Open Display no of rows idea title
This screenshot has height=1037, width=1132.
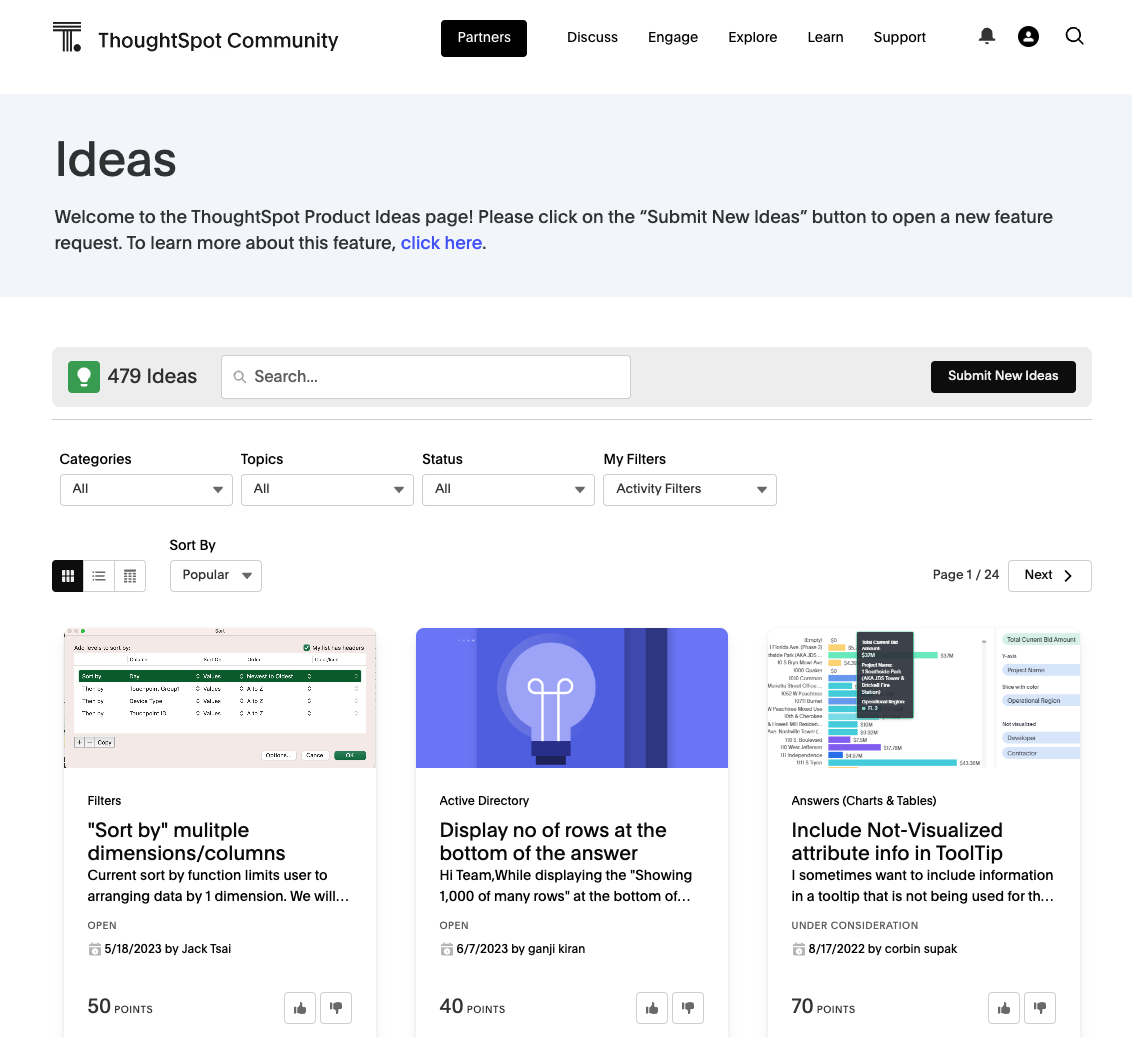[x=553, y=841]
